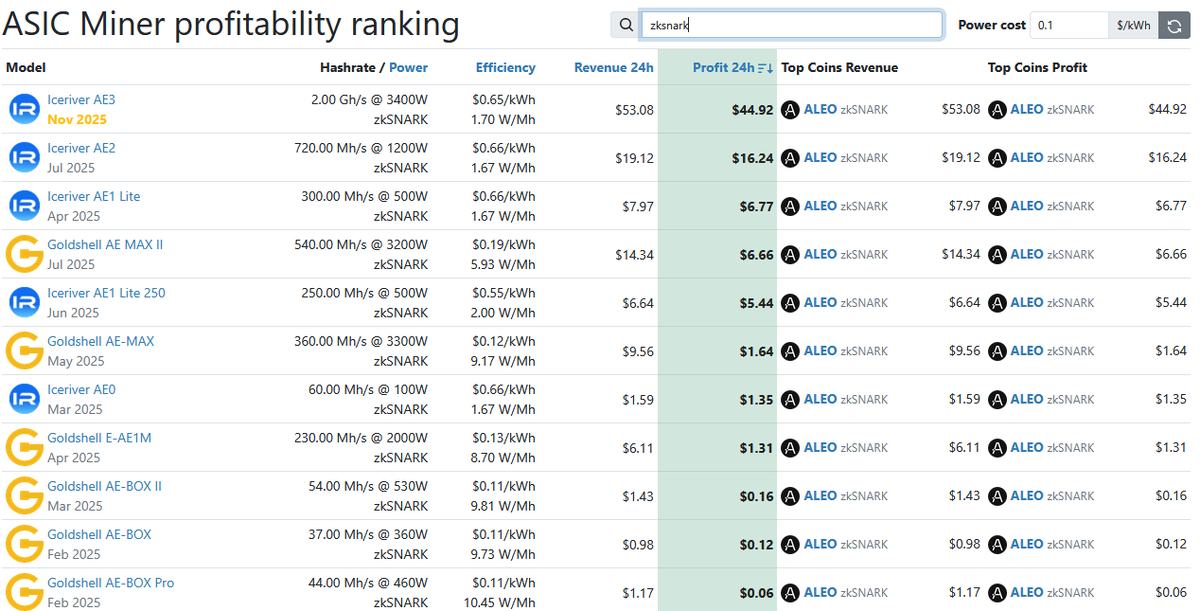
Task: Sort table by Profit 24h header
Action: pos(724,68)
